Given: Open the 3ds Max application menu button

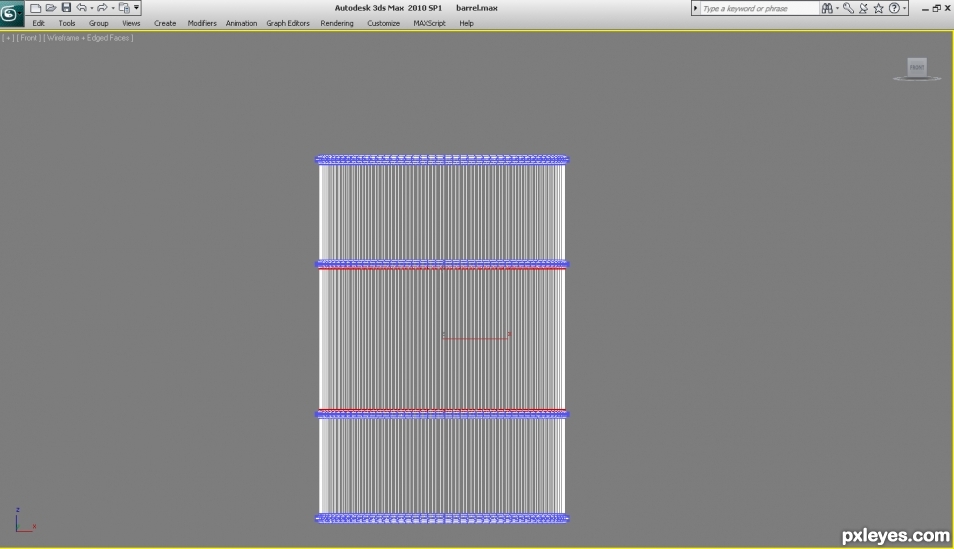Looking at the screenshot, I should coord(11,13).
